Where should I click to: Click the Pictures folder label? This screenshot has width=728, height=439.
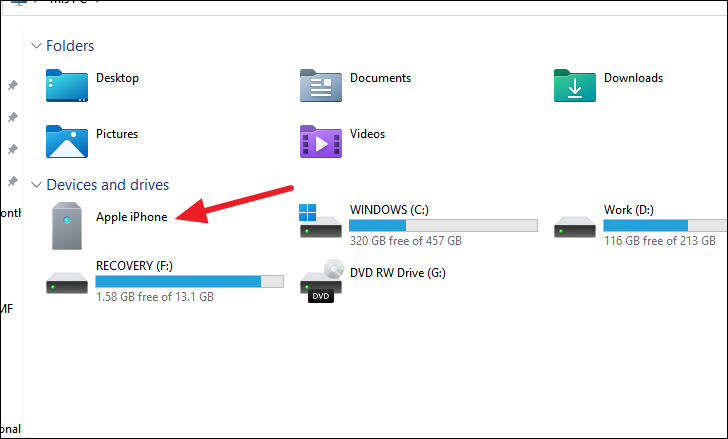(x=117, y=134)
